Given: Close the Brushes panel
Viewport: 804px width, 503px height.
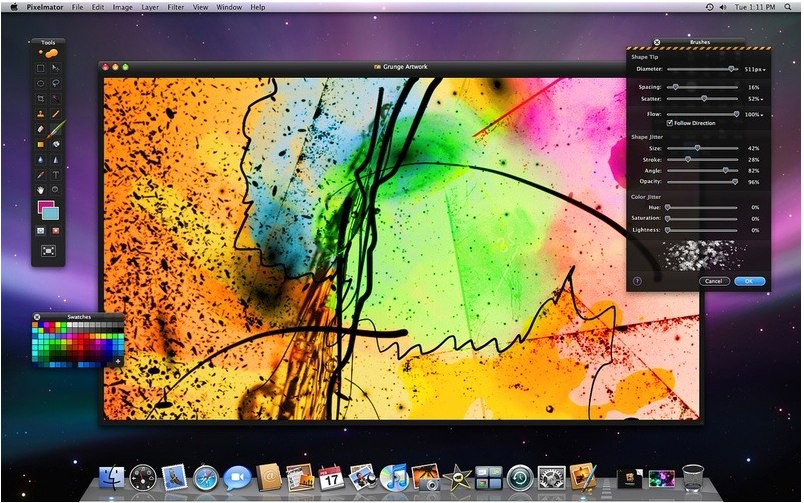Looking at the screenshot, I should click(657, 42).
